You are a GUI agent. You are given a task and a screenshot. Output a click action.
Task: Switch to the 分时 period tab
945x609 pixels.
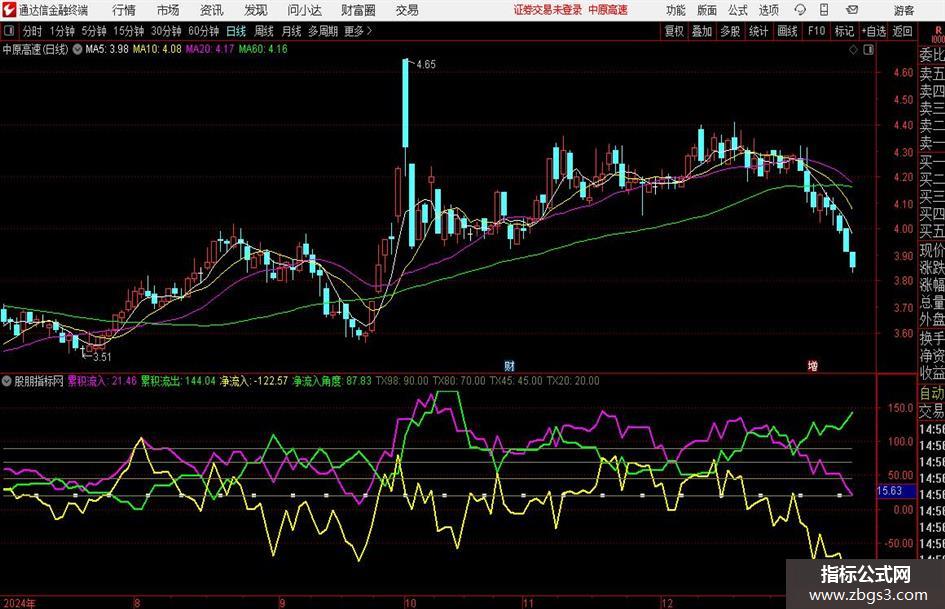(33, 31)
